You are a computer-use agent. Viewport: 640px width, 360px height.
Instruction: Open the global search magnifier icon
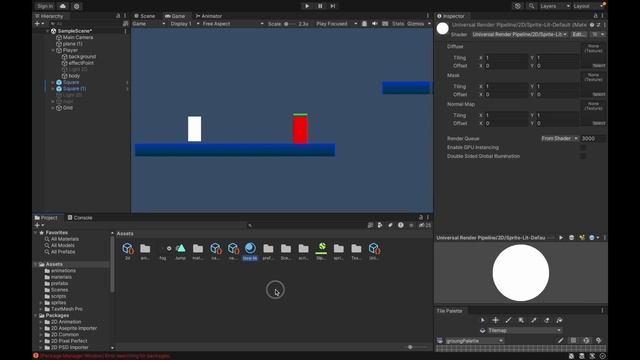point(531,6)
